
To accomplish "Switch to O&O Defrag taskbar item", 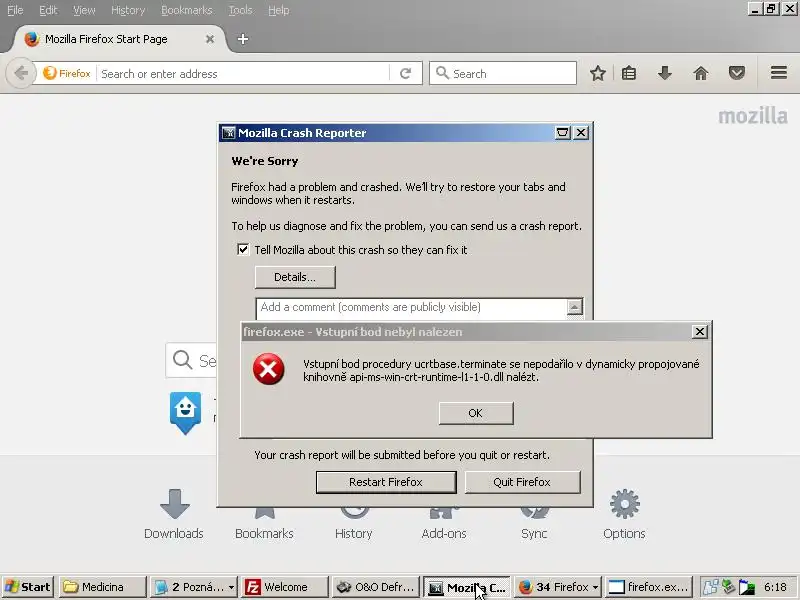I will click(376, 587).
